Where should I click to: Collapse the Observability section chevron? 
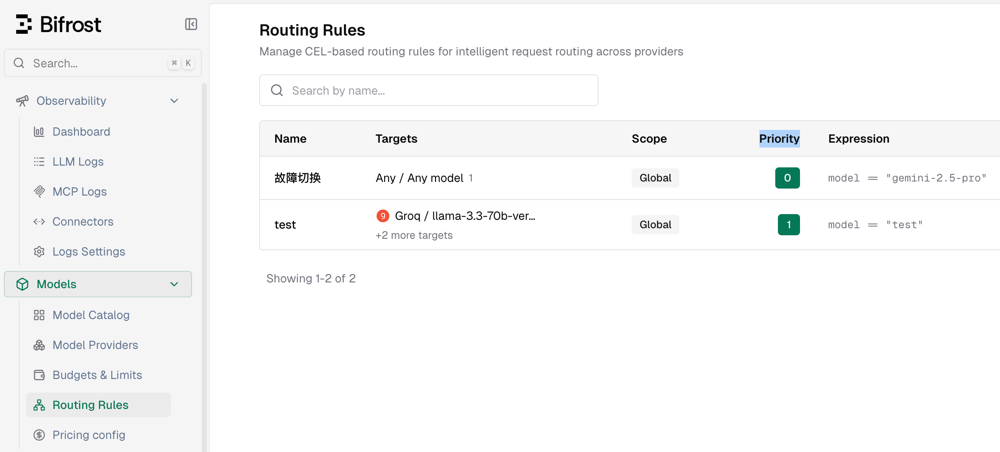pyautogui.click(x=174, y=101)
